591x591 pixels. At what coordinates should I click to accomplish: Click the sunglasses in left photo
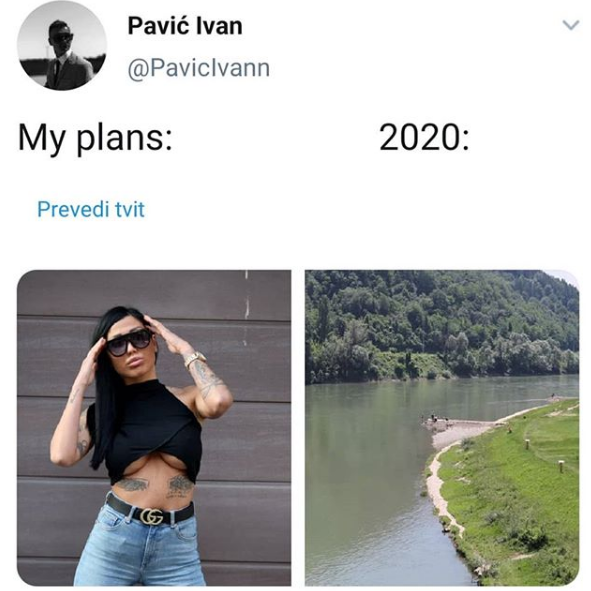click(x=129, y=341)
